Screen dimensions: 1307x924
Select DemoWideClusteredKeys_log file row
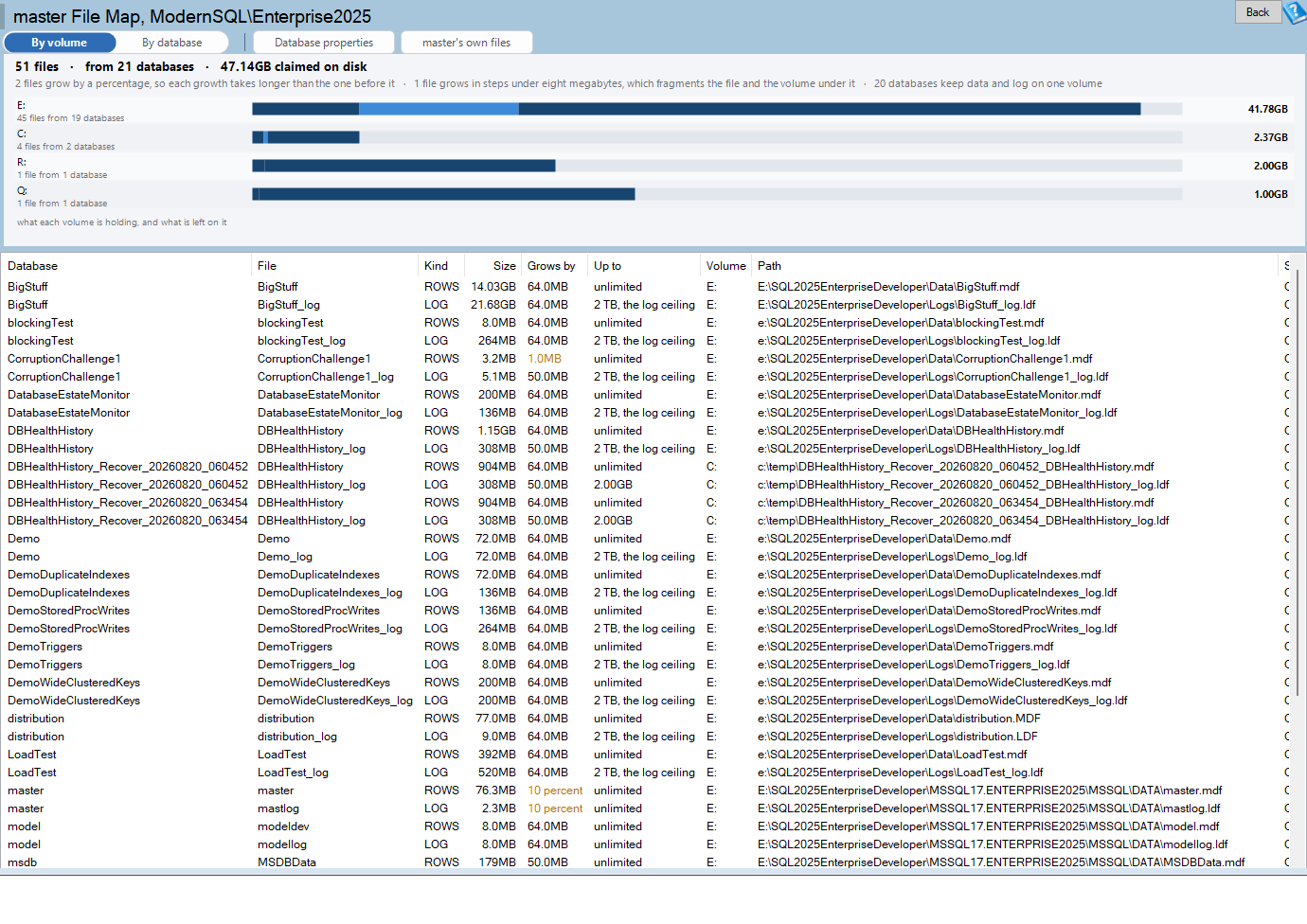click(644, 701)
